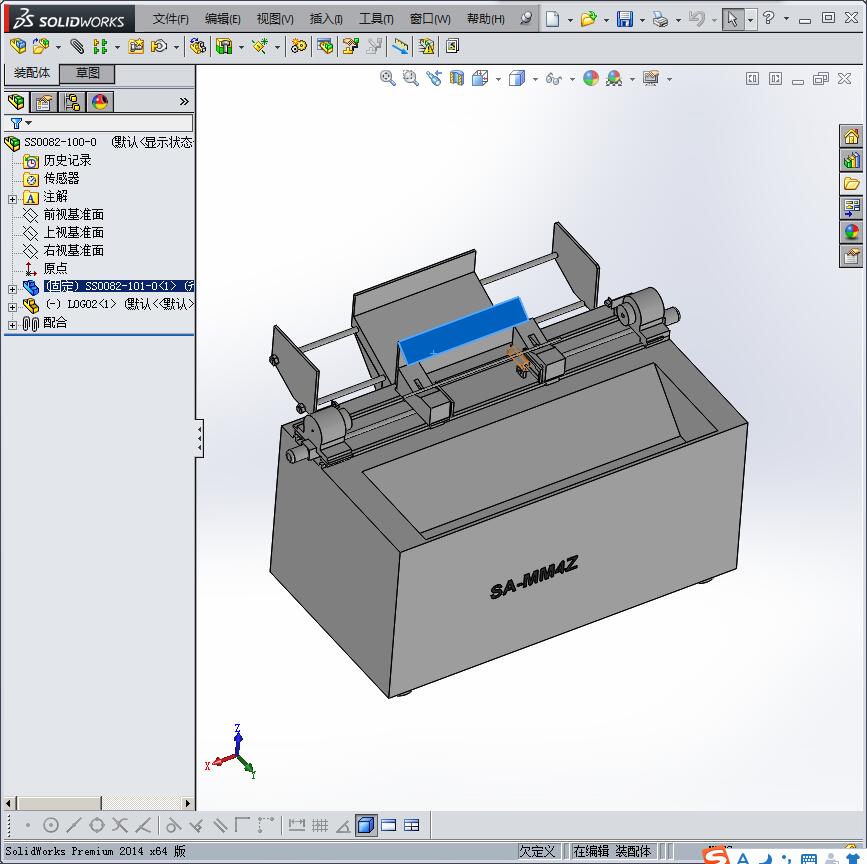Expand the 注解 tree node
The height and width of the screenshot is (864, 867).
pyautogui.click(x=13, y=199)
